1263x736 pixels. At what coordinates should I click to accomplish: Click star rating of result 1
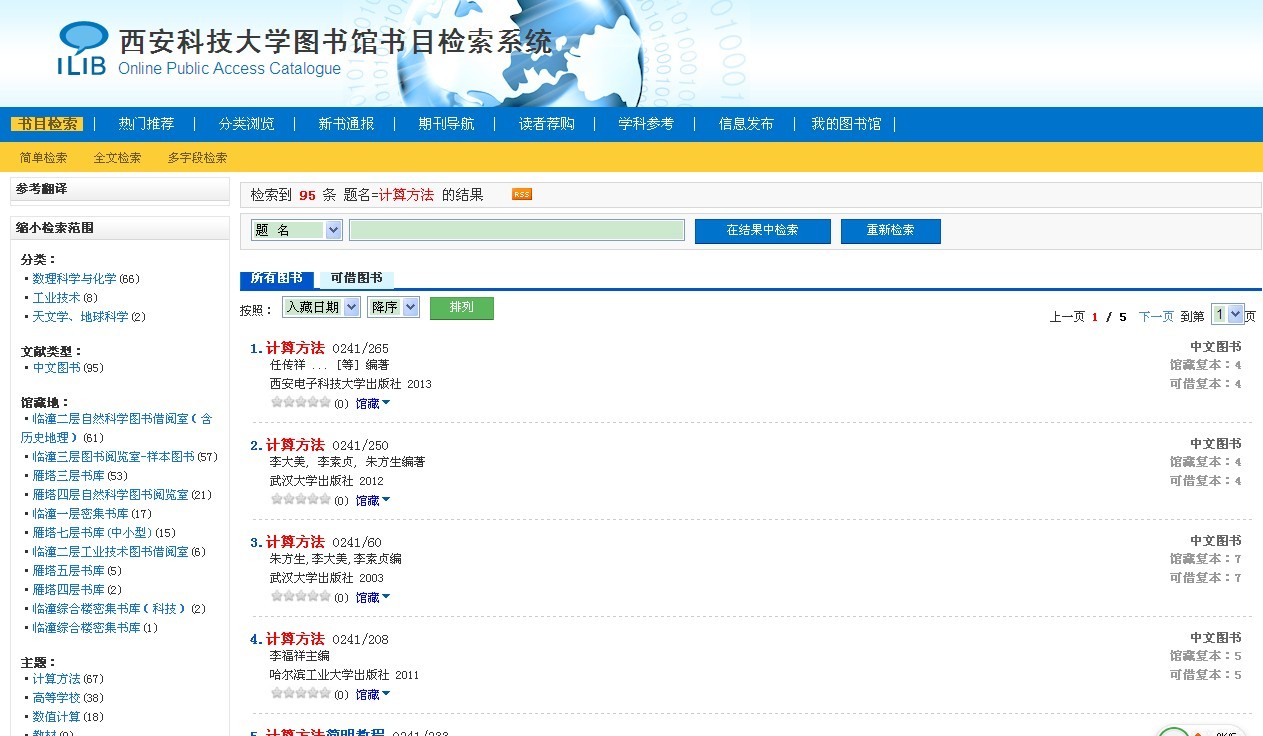tap(301, 402)
